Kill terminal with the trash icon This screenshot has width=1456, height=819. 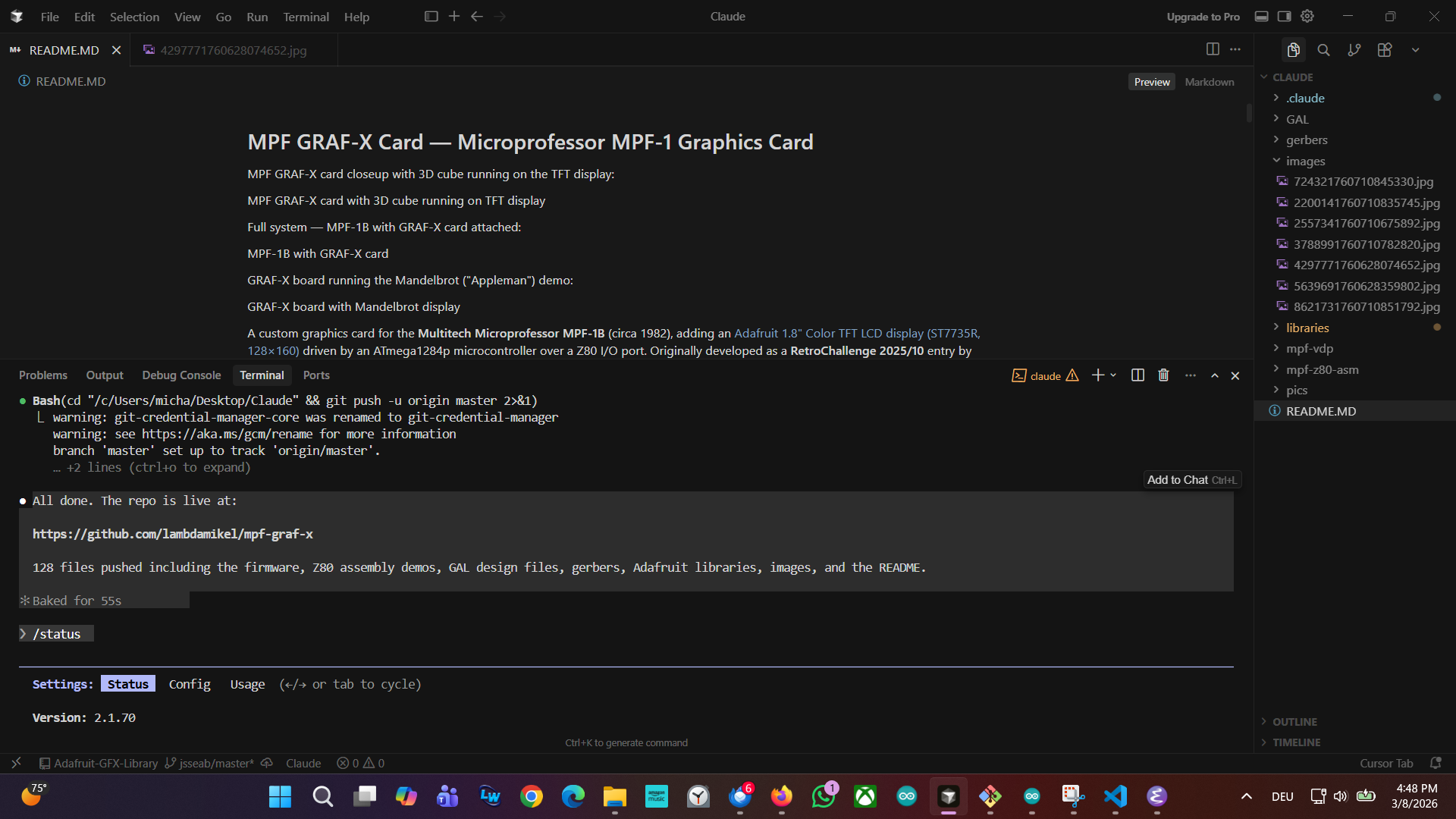[x=1163, y=375]
